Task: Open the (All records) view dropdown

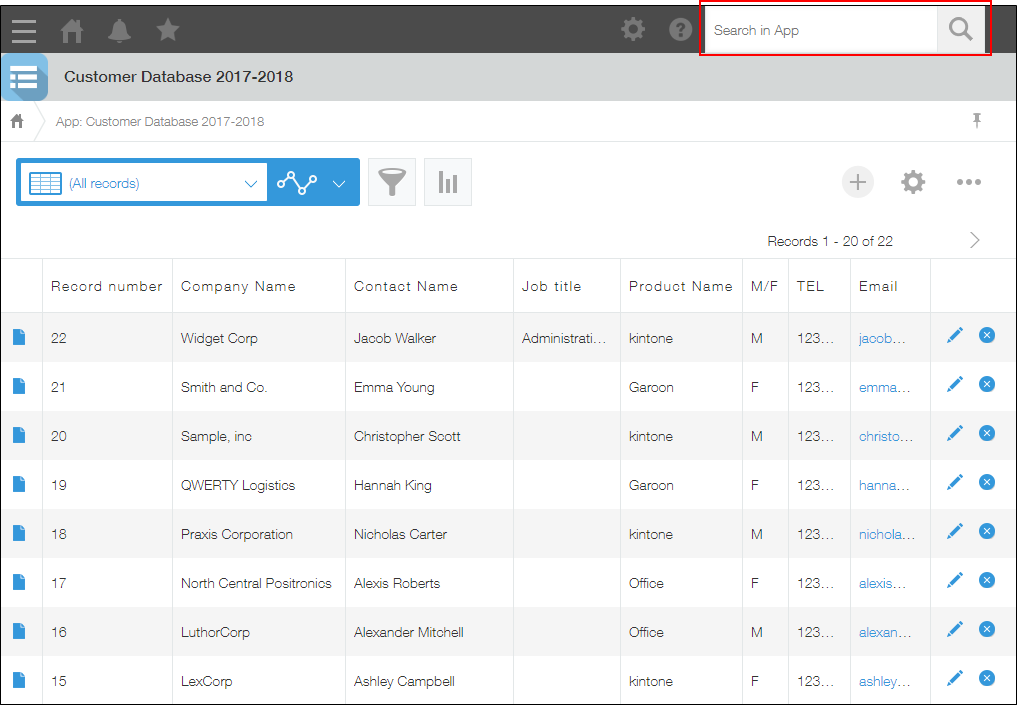Action: 143,183
